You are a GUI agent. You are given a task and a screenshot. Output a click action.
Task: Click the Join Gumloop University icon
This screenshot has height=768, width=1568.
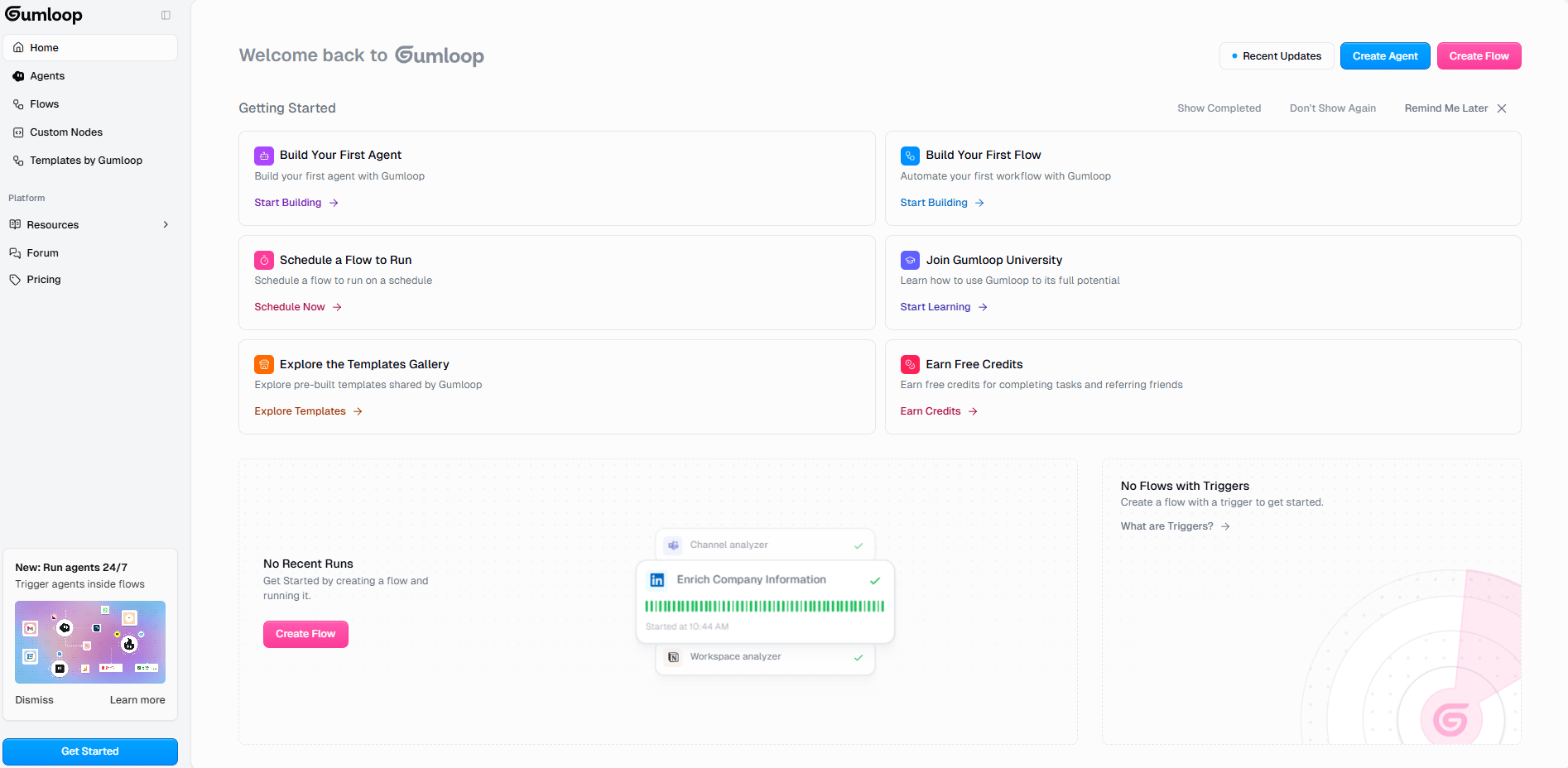(x=910, y=260)
